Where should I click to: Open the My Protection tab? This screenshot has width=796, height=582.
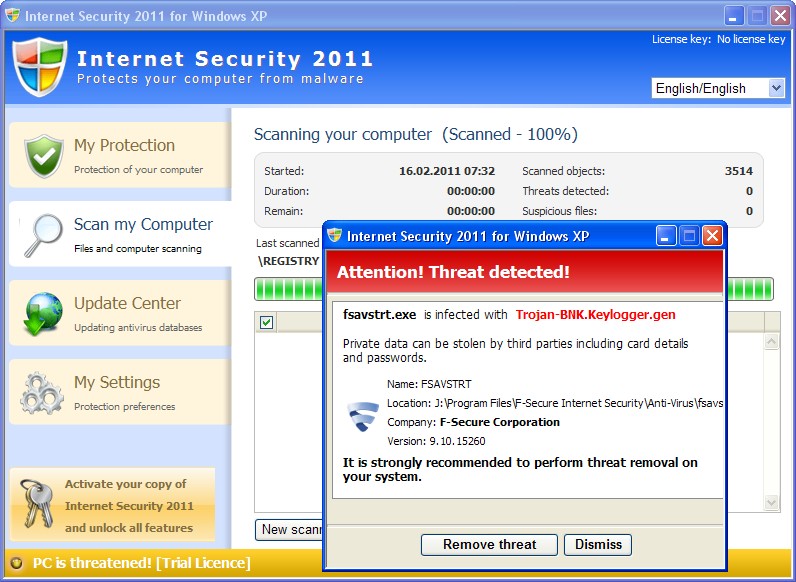(120, 155)
